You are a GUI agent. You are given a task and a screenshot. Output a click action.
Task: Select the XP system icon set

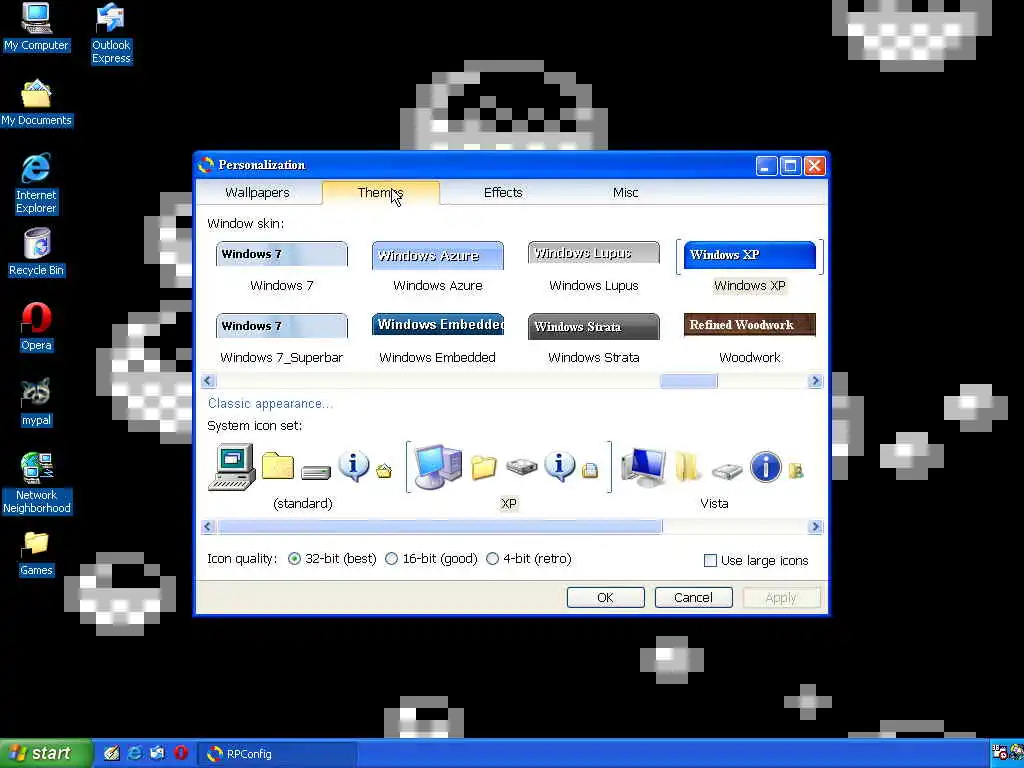tap(509, 477)
